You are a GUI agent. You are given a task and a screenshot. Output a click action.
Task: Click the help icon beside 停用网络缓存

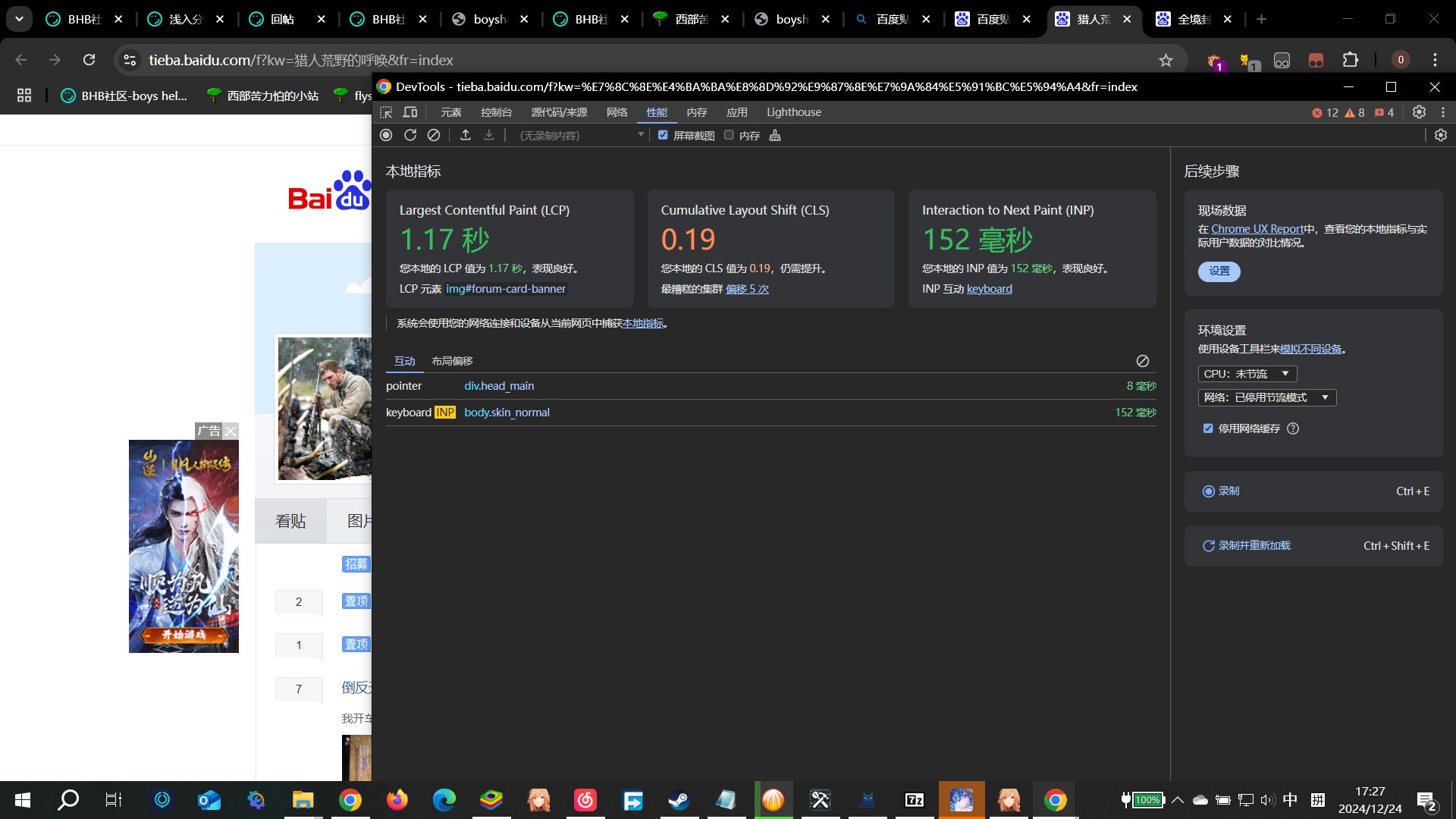click(1293, 428)
